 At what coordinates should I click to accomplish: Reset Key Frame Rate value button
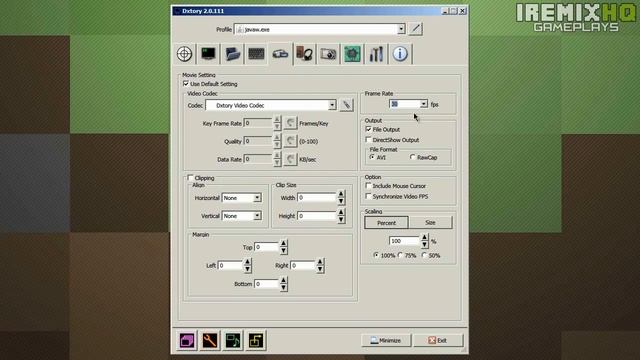[x=290, y=123]
